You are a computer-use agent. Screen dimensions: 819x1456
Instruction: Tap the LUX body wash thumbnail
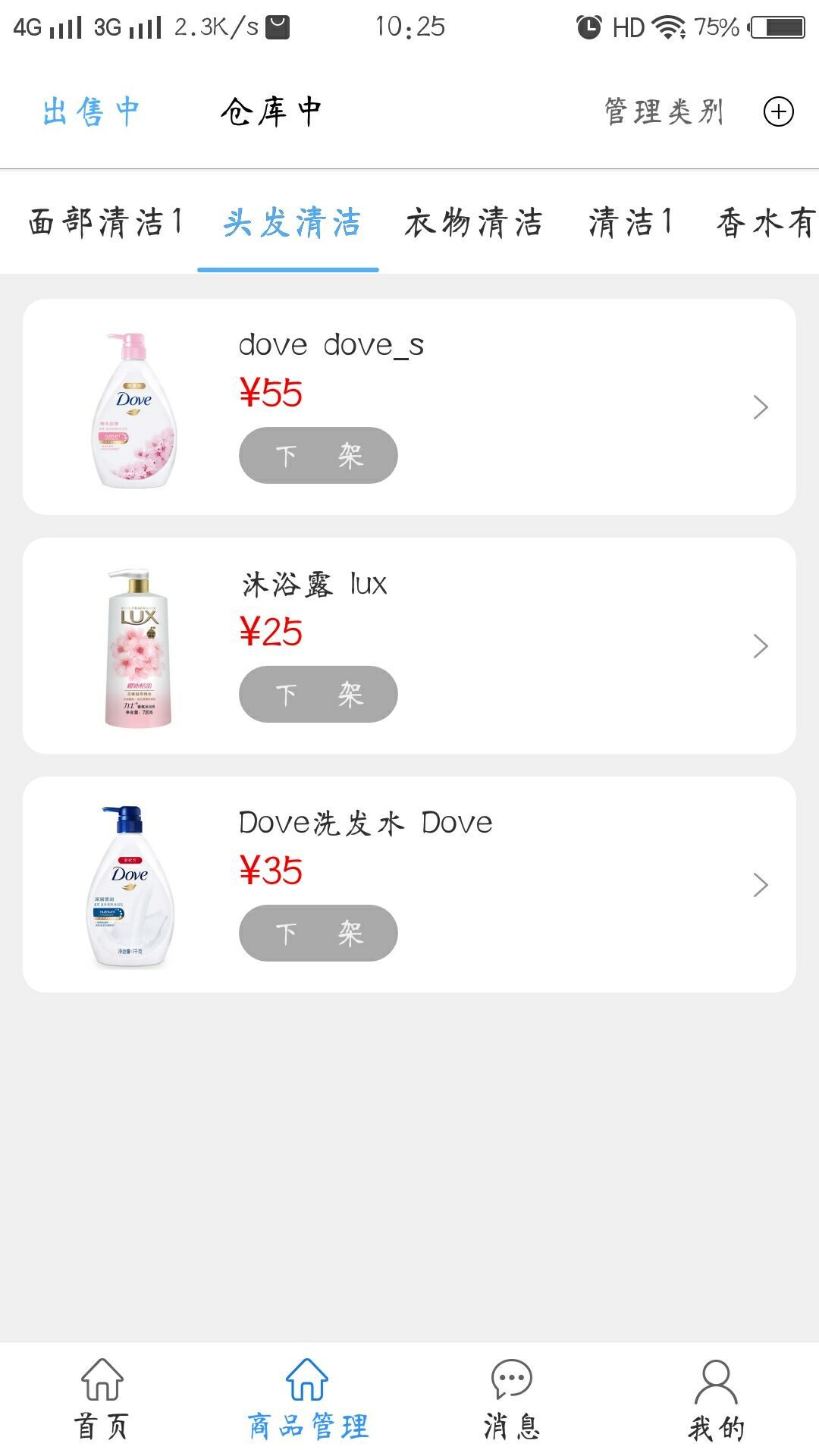click(x=138, y=648)
